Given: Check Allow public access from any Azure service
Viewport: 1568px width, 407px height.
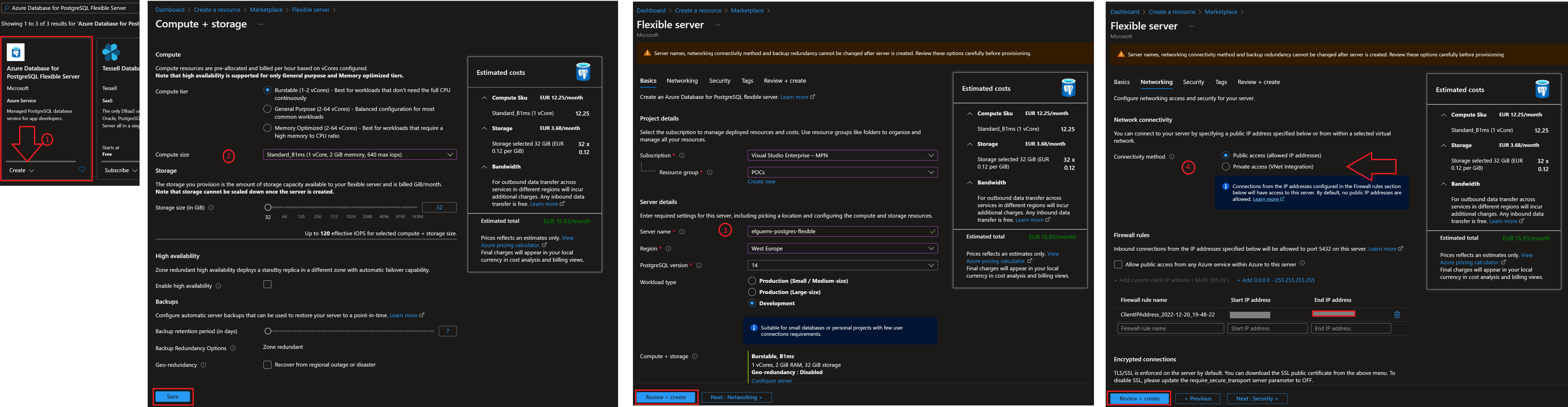Looking at the screenshot, I should pos(1118,265).
